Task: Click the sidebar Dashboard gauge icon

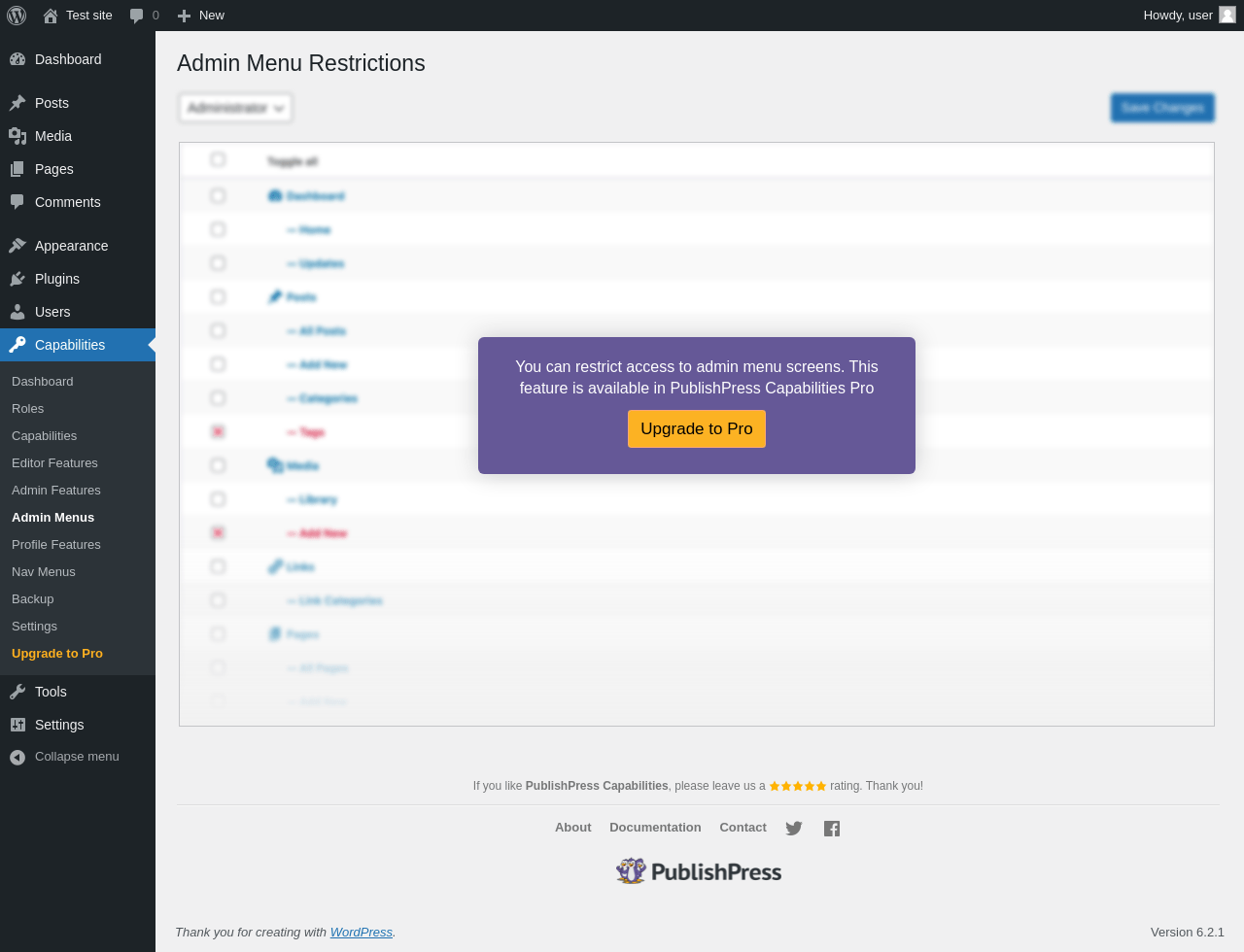Action: 17,59
